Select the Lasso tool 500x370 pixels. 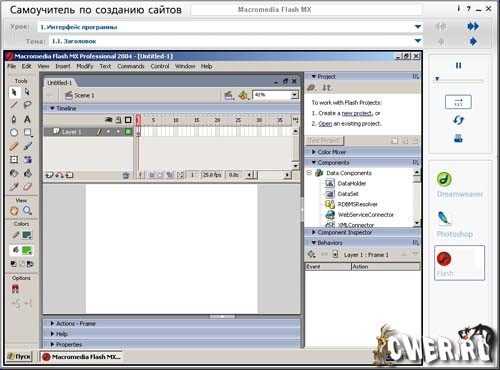(27, 105)
